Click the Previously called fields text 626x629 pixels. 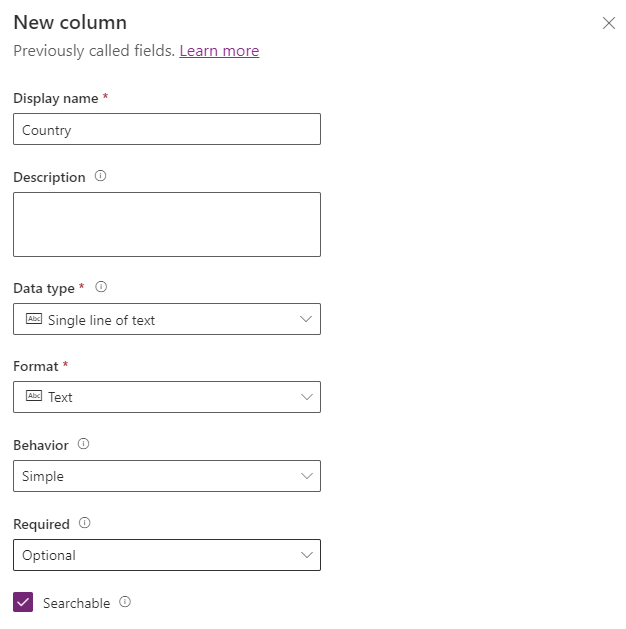point(94,51)
